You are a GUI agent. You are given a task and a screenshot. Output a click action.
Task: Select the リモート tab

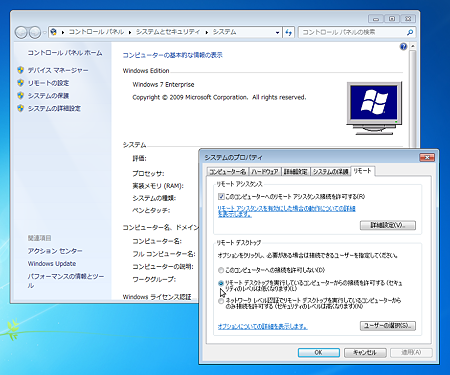pos(363,171)
